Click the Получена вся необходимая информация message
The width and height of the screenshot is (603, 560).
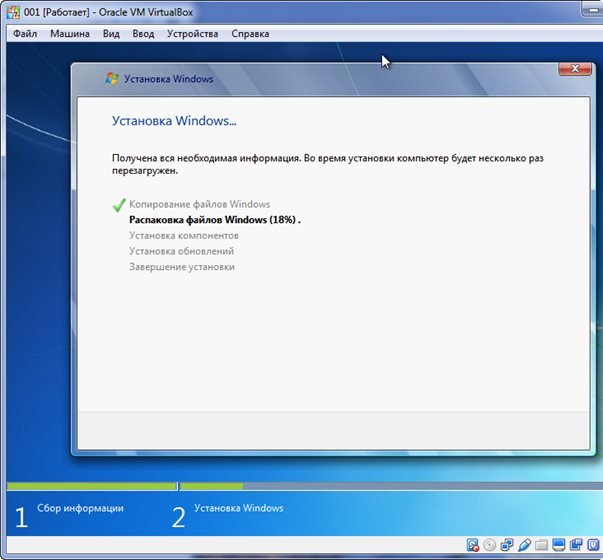click(328, 164)
